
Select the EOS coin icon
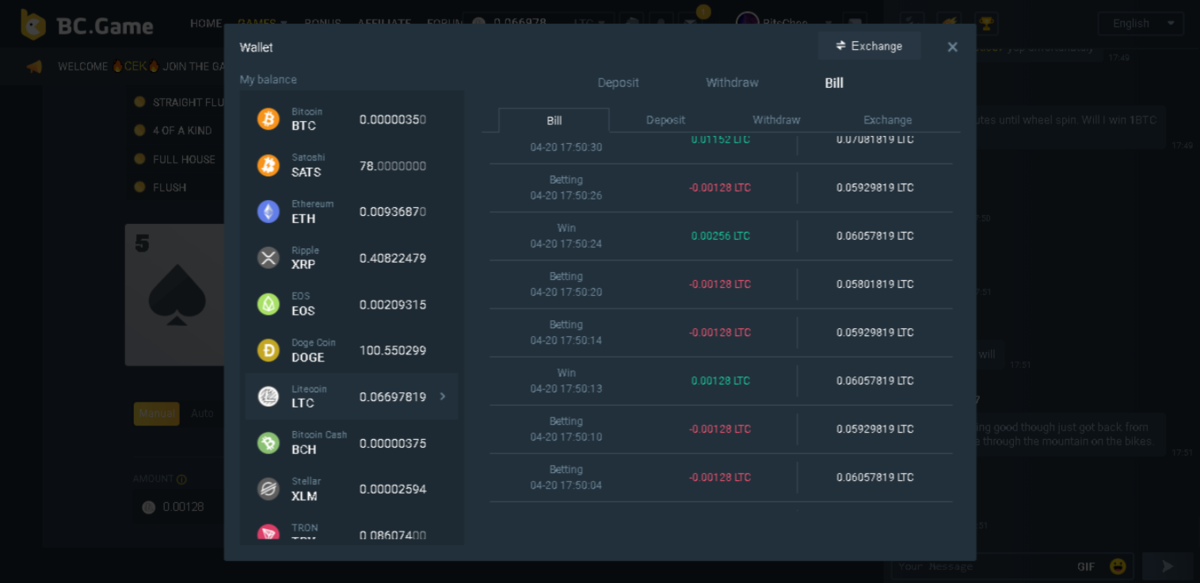[268, 304]
